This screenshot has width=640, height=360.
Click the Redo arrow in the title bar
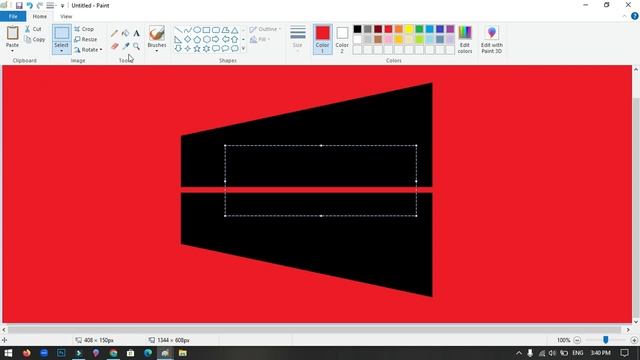(x=40, y=5)
